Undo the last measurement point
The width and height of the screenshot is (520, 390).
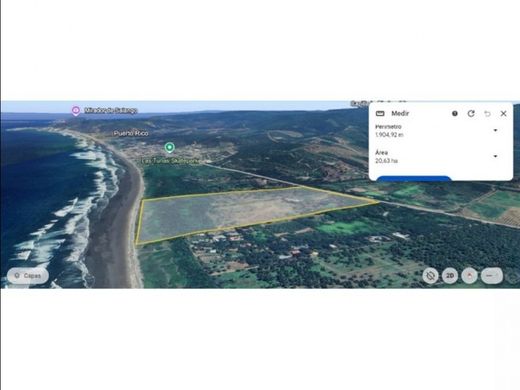pos(487,114)
